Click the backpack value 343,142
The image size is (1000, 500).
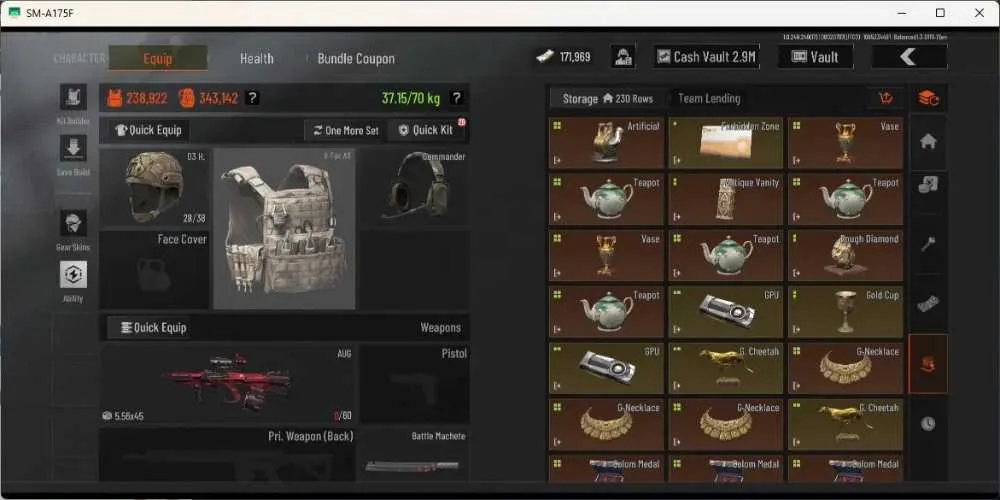[219, 98]
